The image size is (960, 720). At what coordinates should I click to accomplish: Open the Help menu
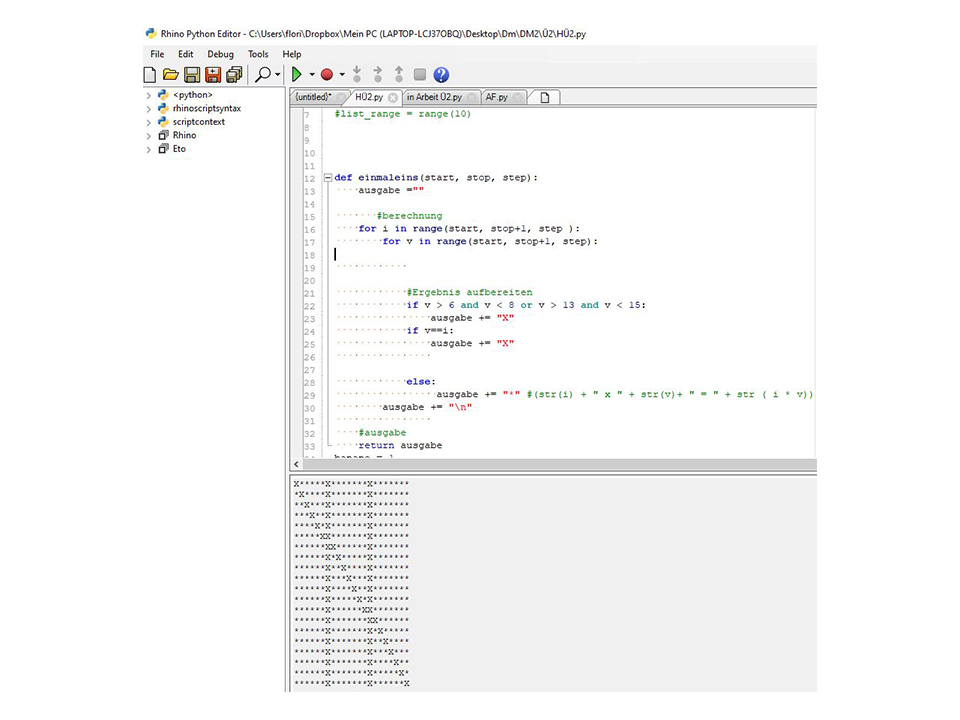pos(291,54)
